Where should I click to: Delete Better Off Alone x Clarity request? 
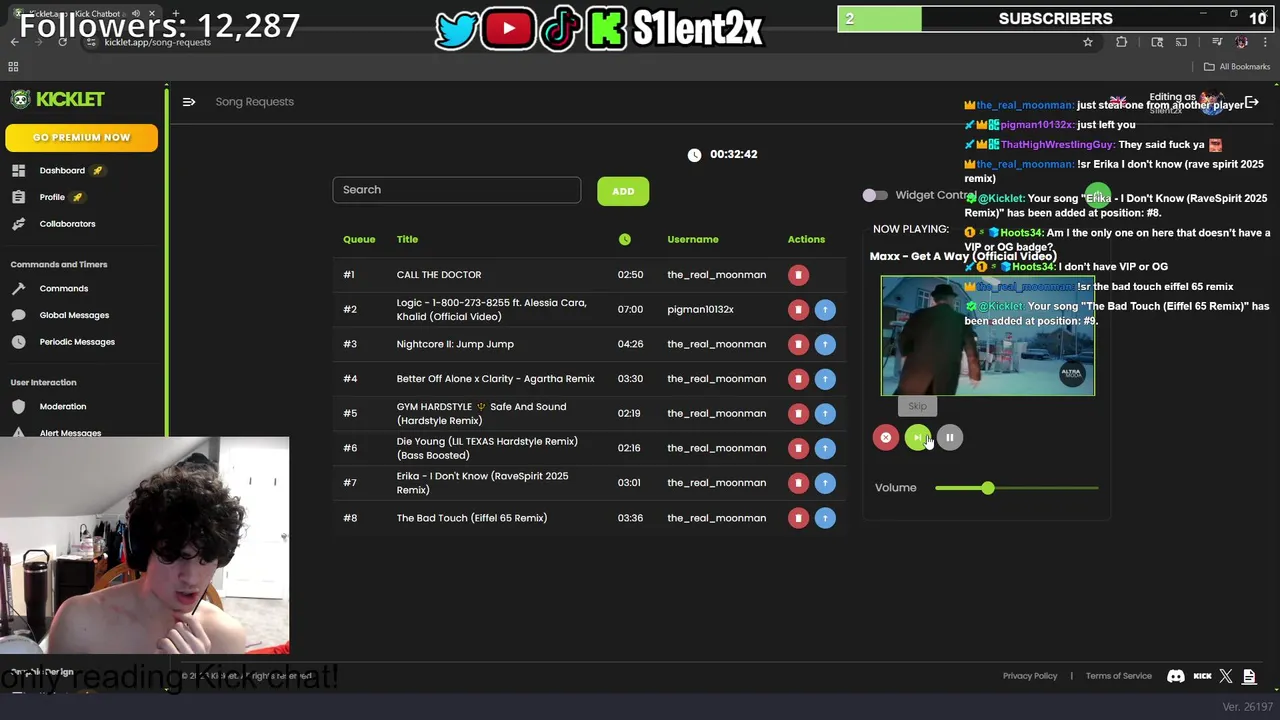click(x=798, y=379)
